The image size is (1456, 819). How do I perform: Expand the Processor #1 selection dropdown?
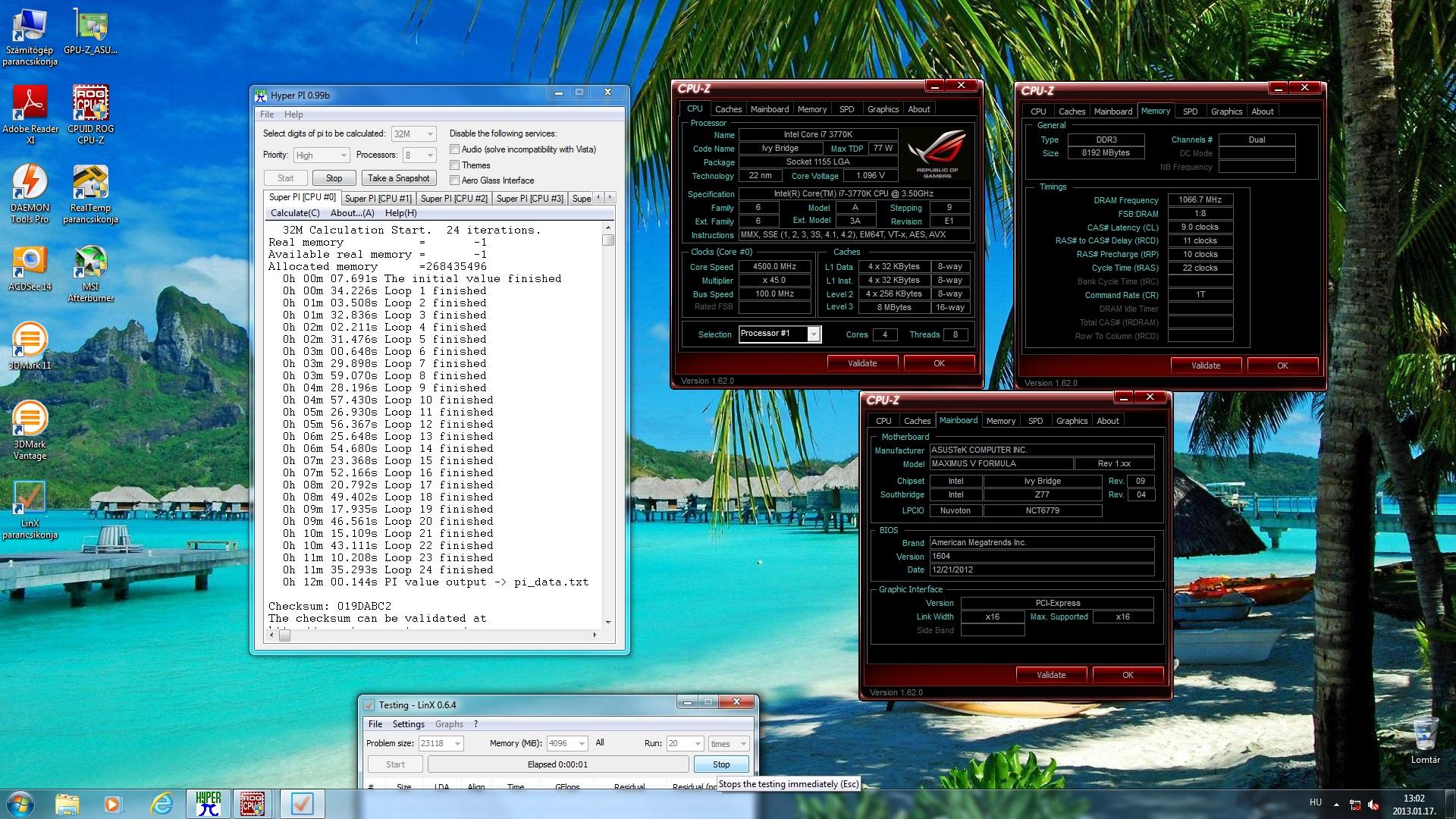(814, 334)
